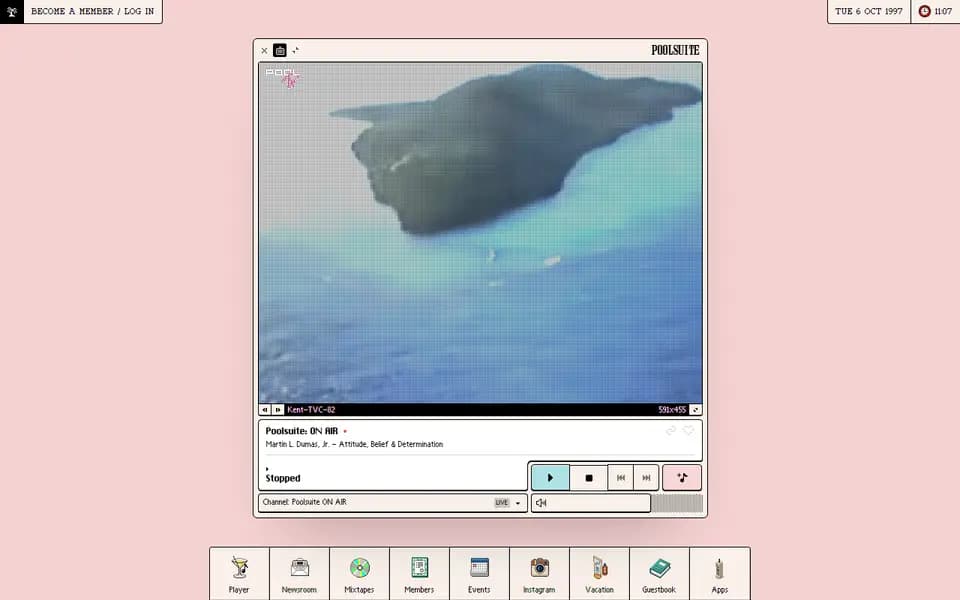Open the Vacation dock icon

(599, 574)
